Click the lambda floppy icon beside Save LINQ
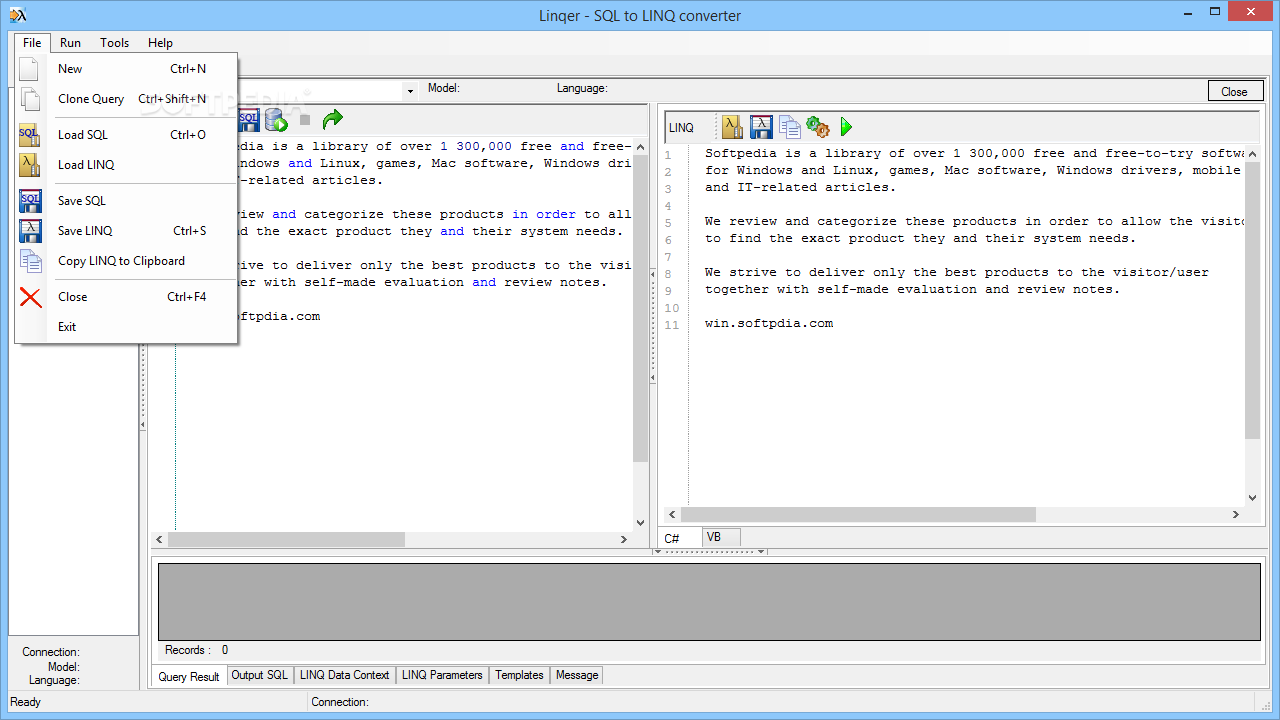1280x720 pixels. click(31, 231)
